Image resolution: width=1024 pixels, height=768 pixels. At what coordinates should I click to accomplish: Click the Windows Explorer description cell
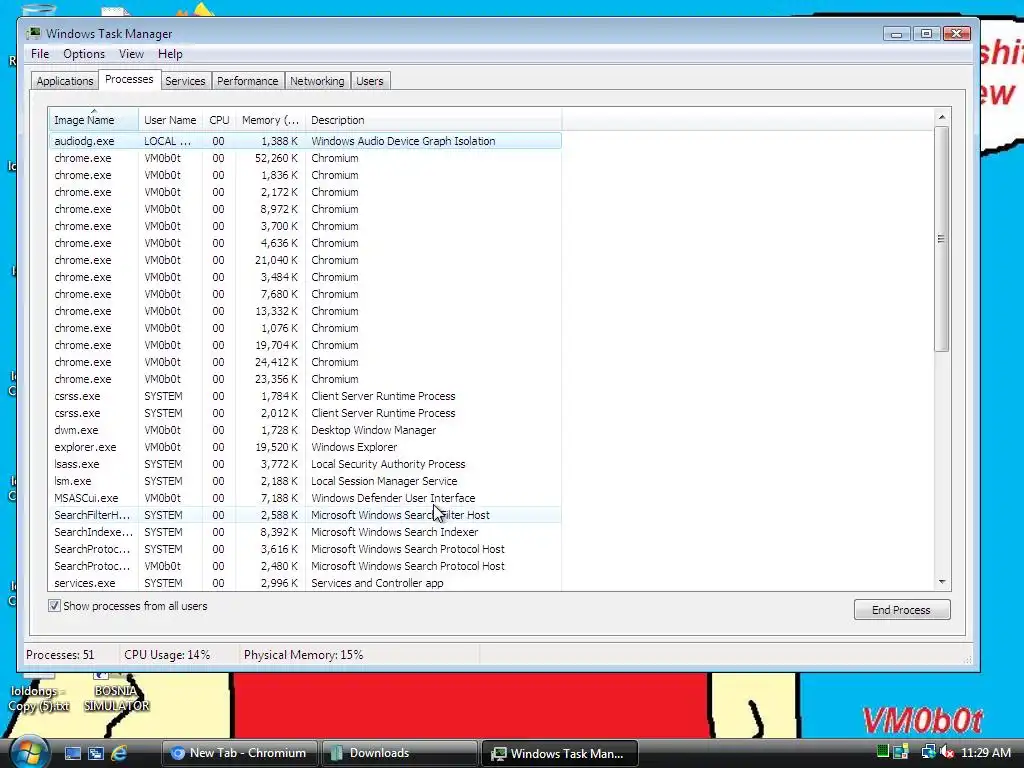point(354,447)
